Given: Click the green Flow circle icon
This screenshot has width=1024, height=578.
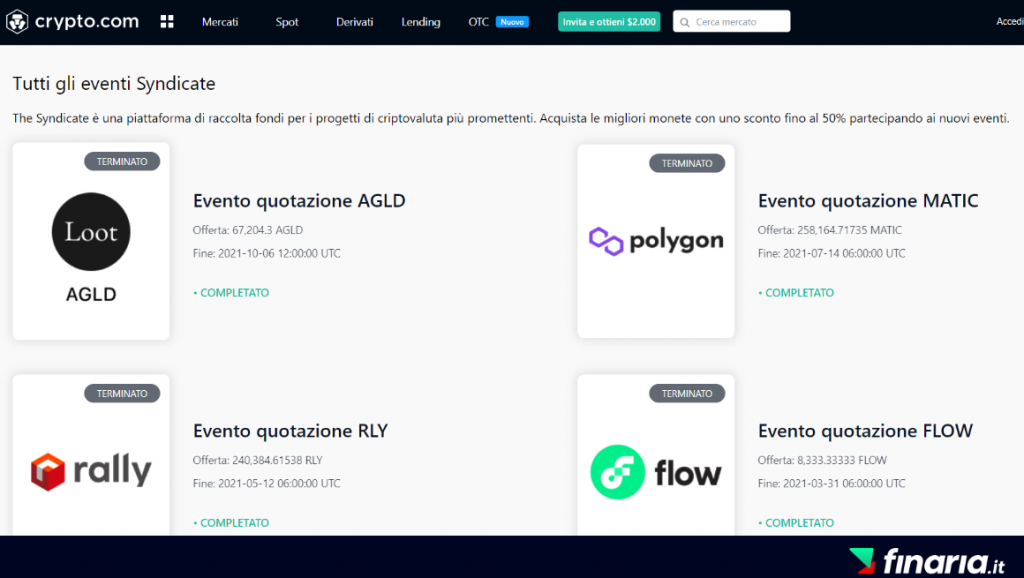Looking at the screenshot, I should 618,472.
